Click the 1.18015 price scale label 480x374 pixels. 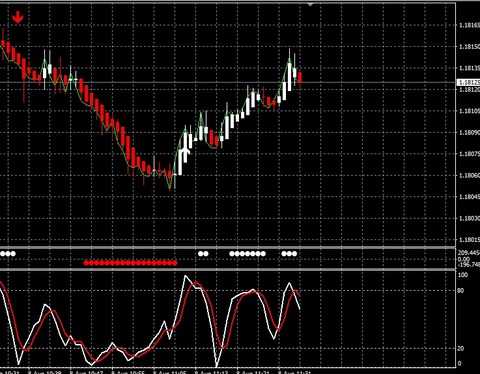(x=469, y=240)
